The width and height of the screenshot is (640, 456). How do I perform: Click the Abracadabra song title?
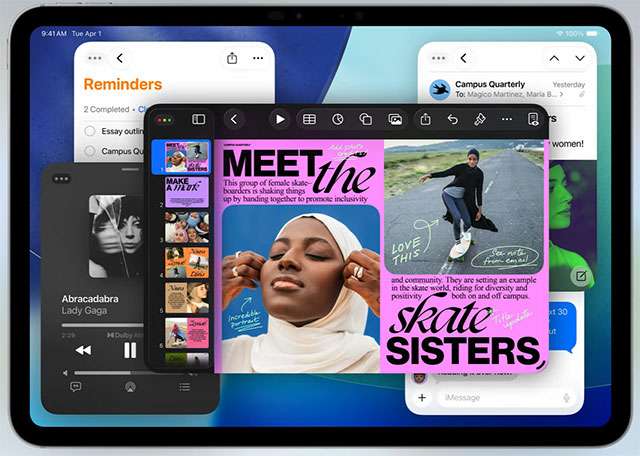click(90, 299)
